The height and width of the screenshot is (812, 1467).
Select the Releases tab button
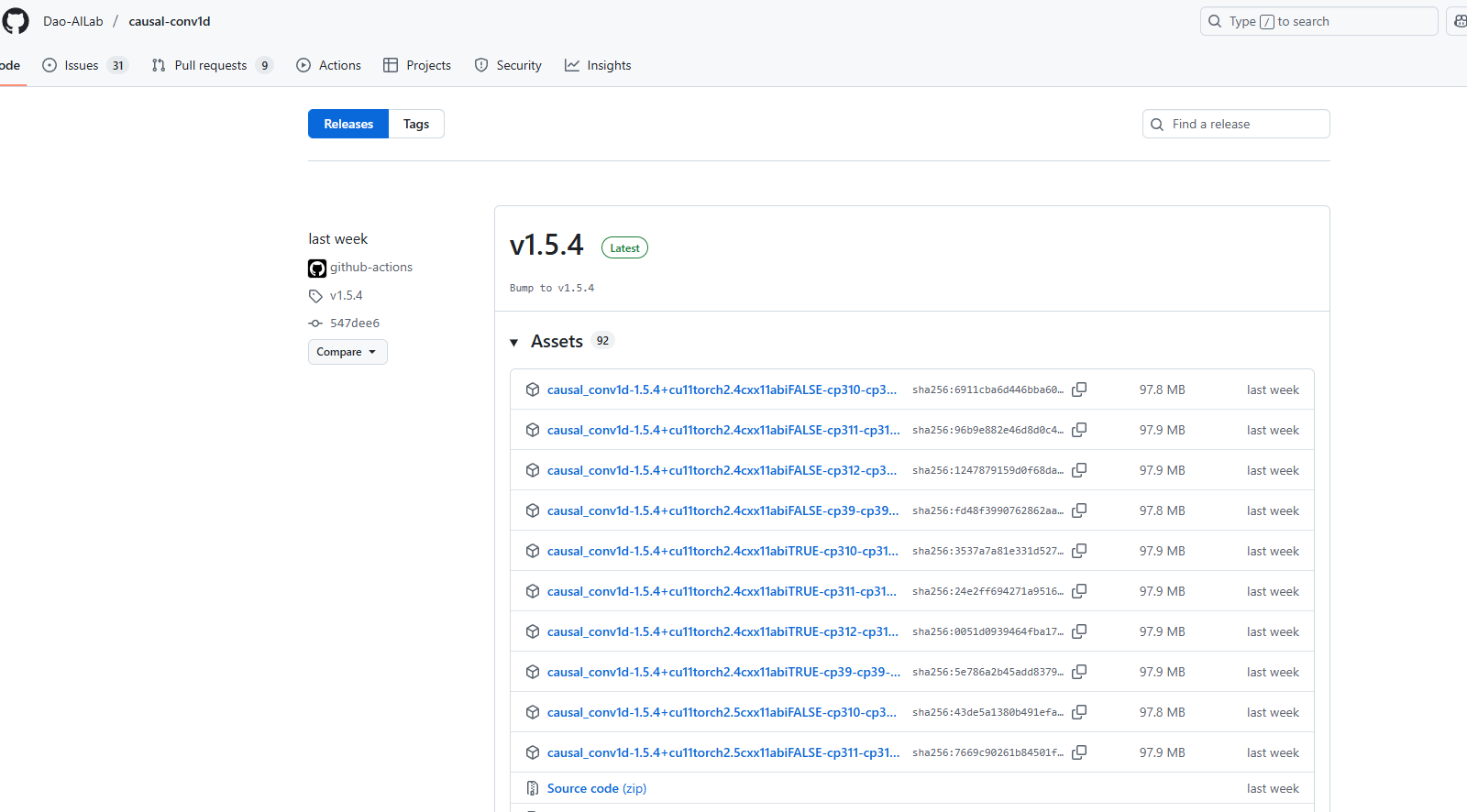click(x=348, y=124)
